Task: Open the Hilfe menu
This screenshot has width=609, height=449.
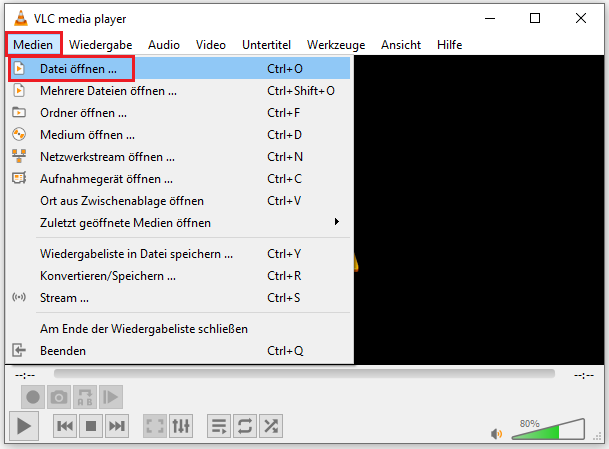Action: [449, 45]
